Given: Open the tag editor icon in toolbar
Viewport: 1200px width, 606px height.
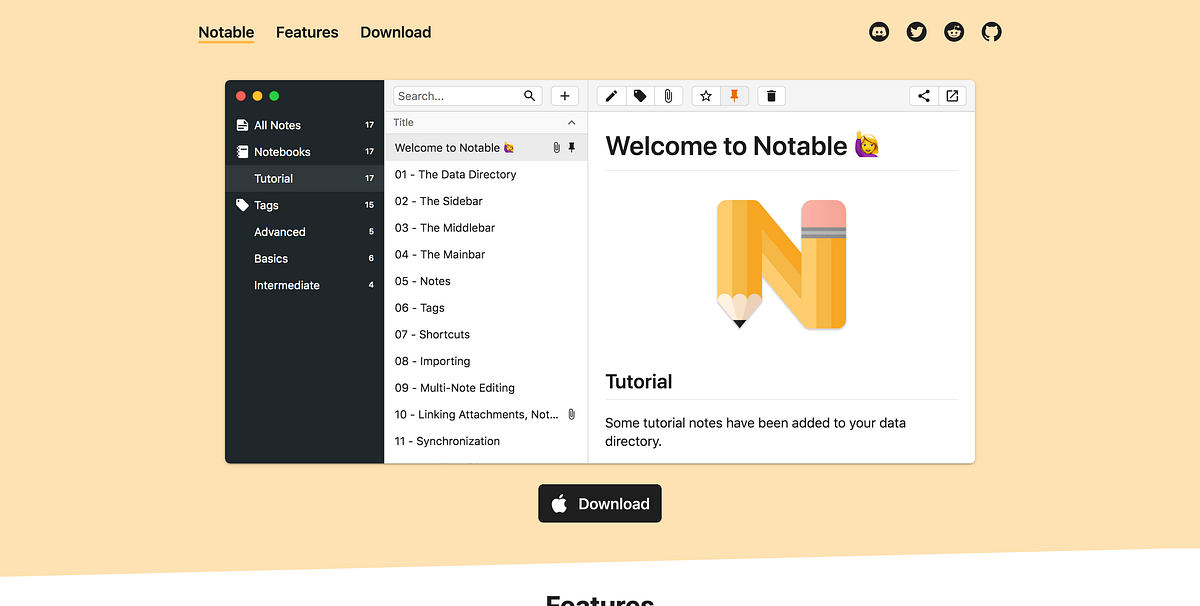Looking at the screenshot, I should pyautogui.click(x=640, y=95).
